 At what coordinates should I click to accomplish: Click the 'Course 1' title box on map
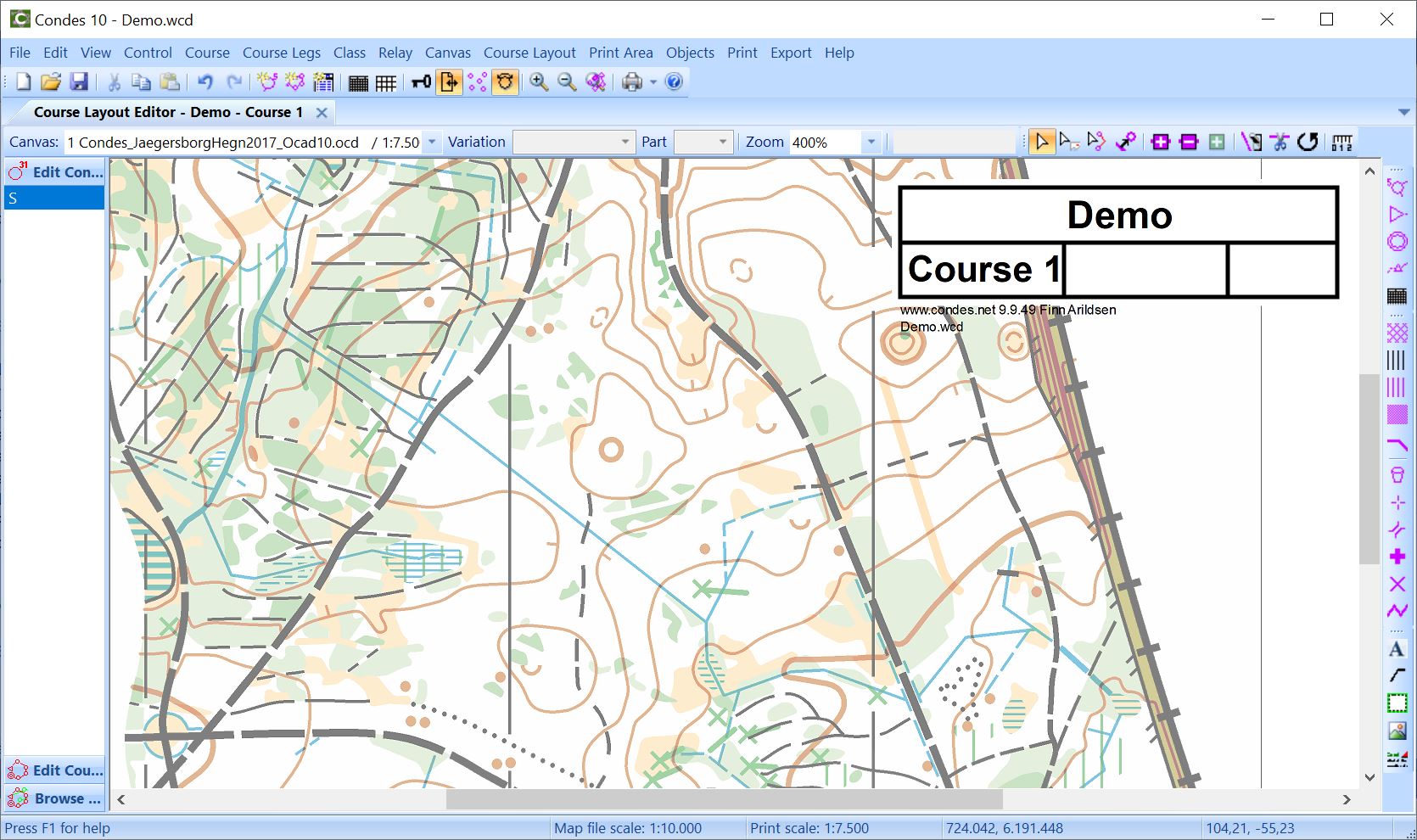(x=982, y=270)
